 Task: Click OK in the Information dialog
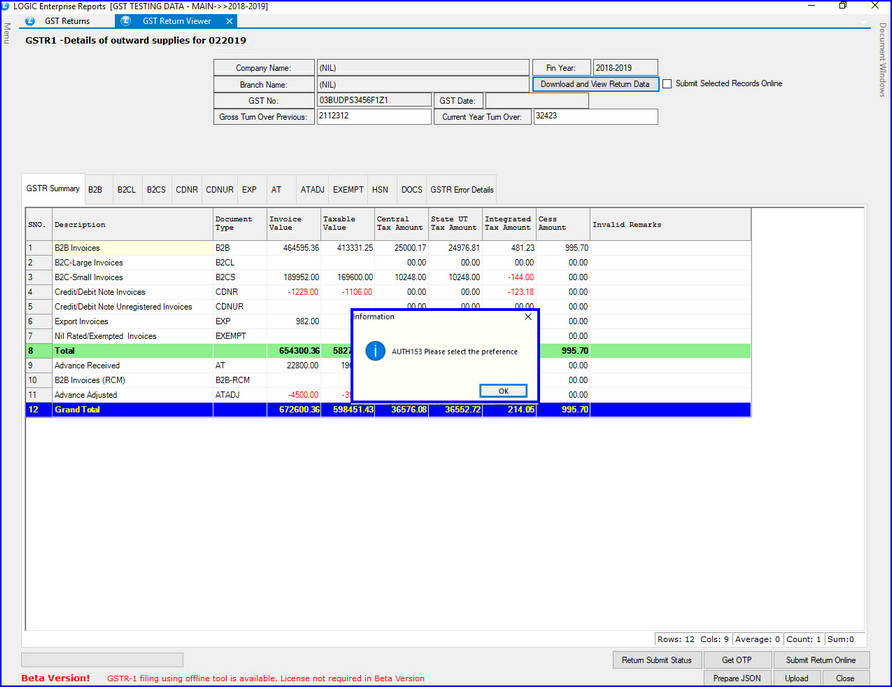coord(503,391)
